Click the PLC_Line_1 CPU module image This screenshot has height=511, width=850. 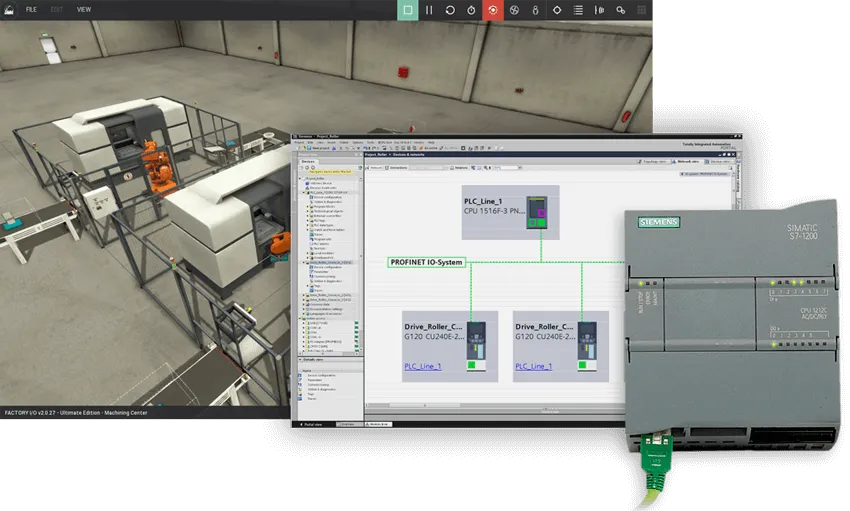537,212
